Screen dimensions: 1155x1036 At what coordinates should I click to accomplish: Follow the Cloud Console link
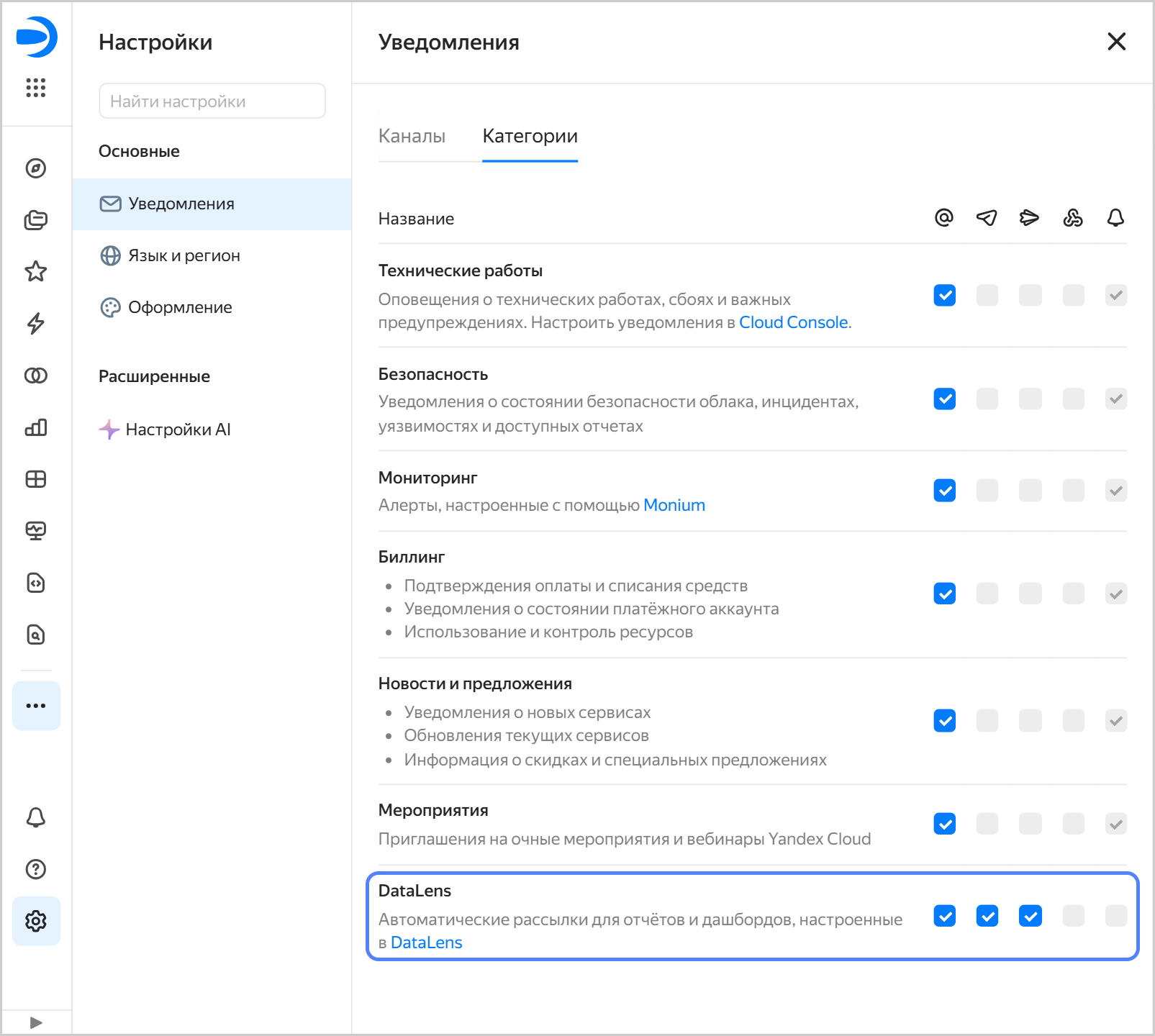793,322
